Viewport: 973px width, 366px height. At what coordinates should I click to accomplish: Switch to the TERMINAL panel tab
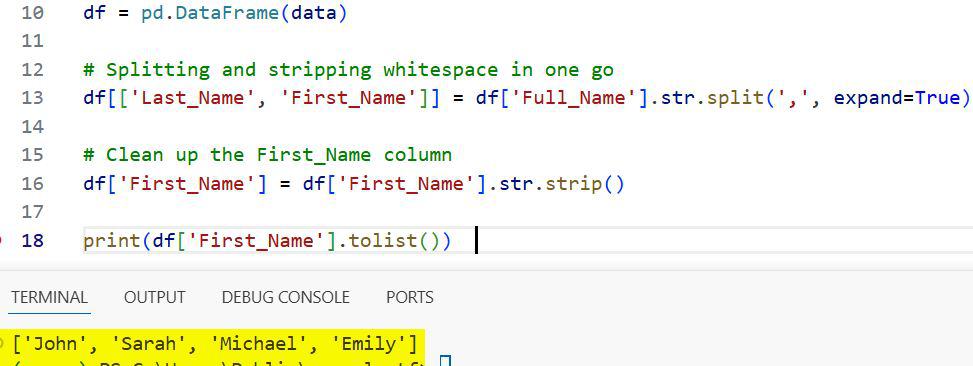click(49, 297)
